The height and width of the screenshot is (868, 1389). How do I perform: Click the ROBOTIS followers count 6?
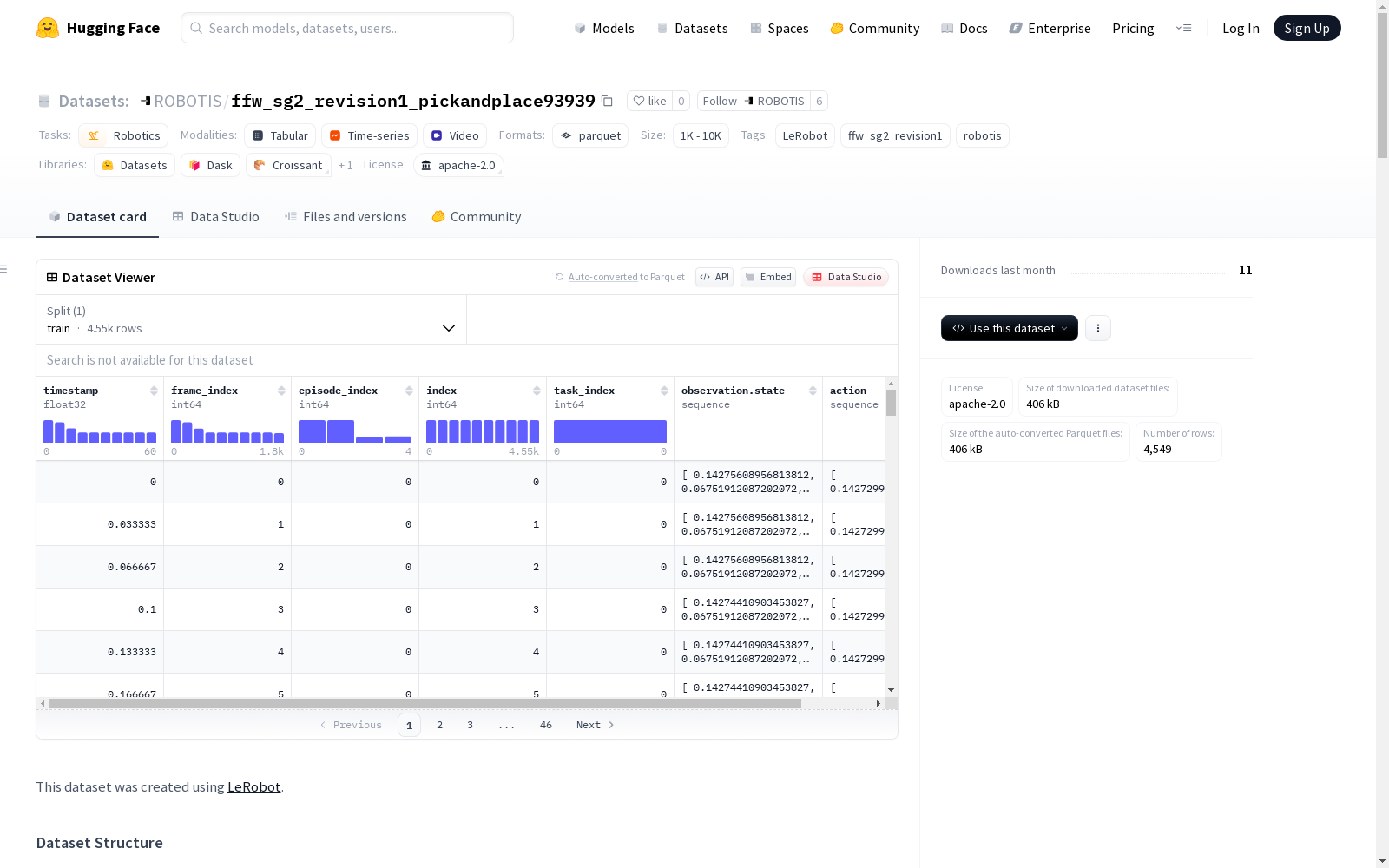coord(819,101)
